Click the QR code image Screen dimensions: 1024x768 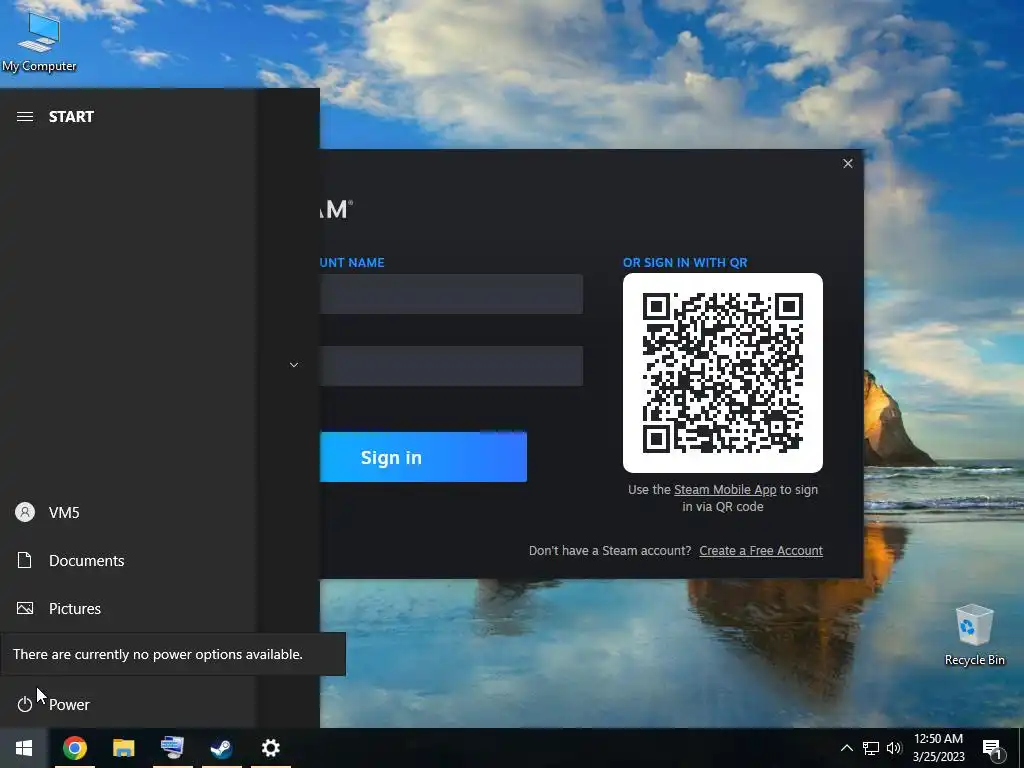tap(723, 373)
